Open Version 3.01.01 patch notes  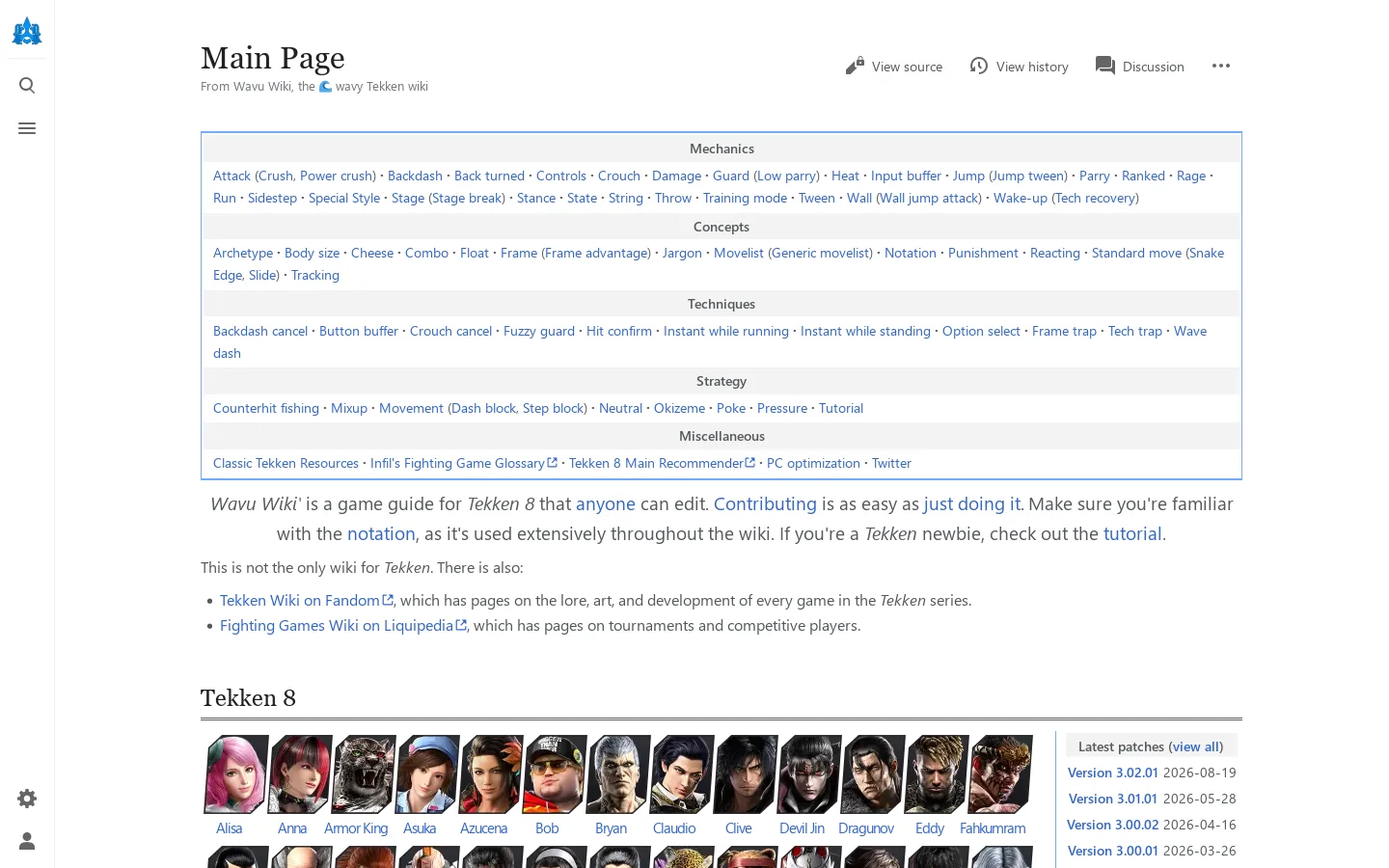click(1113, 799)
